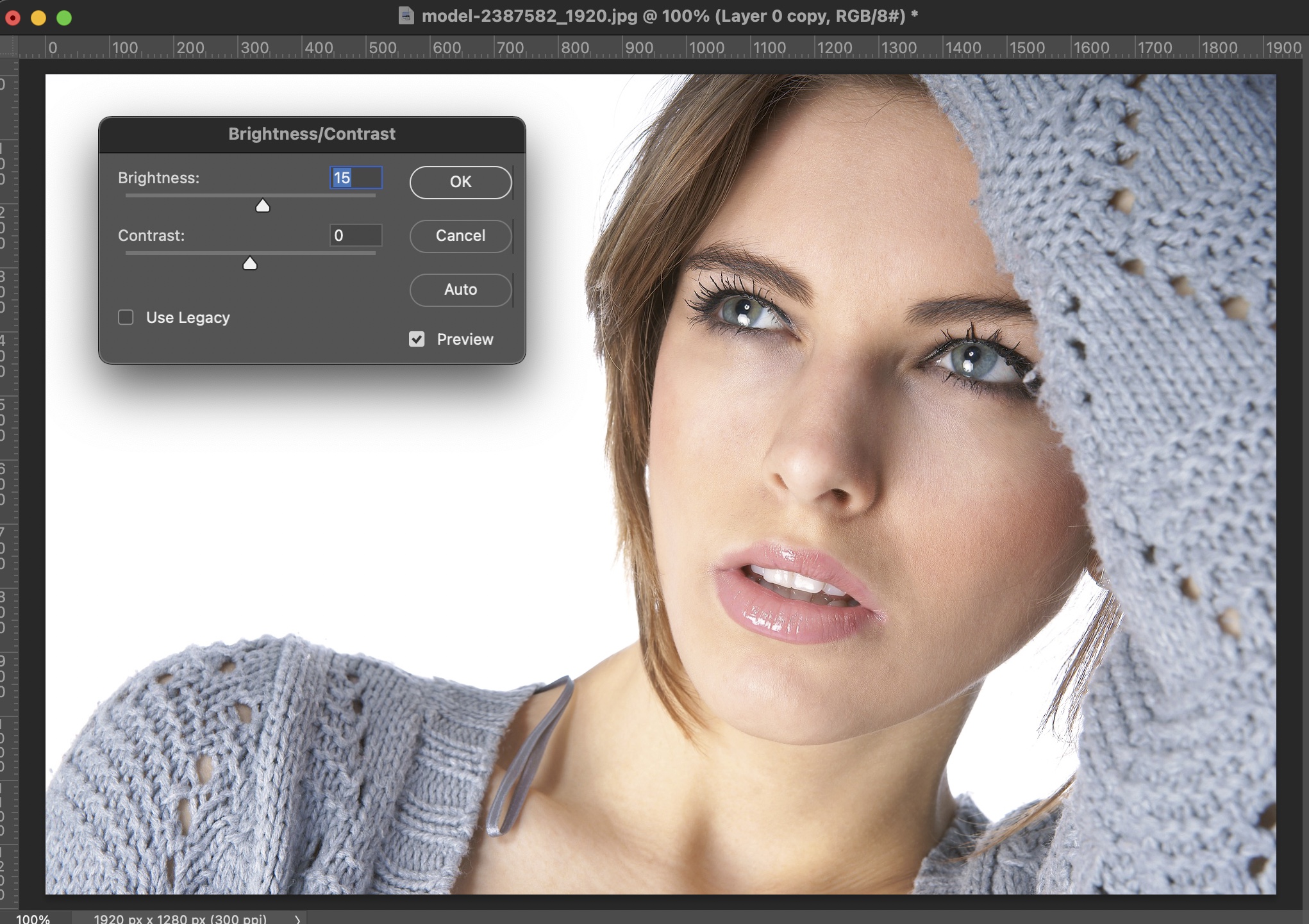The width and height of the screenshot is (1309, 924).
Task: Click the Contrast value field
Action: click(x=356, y=235)
